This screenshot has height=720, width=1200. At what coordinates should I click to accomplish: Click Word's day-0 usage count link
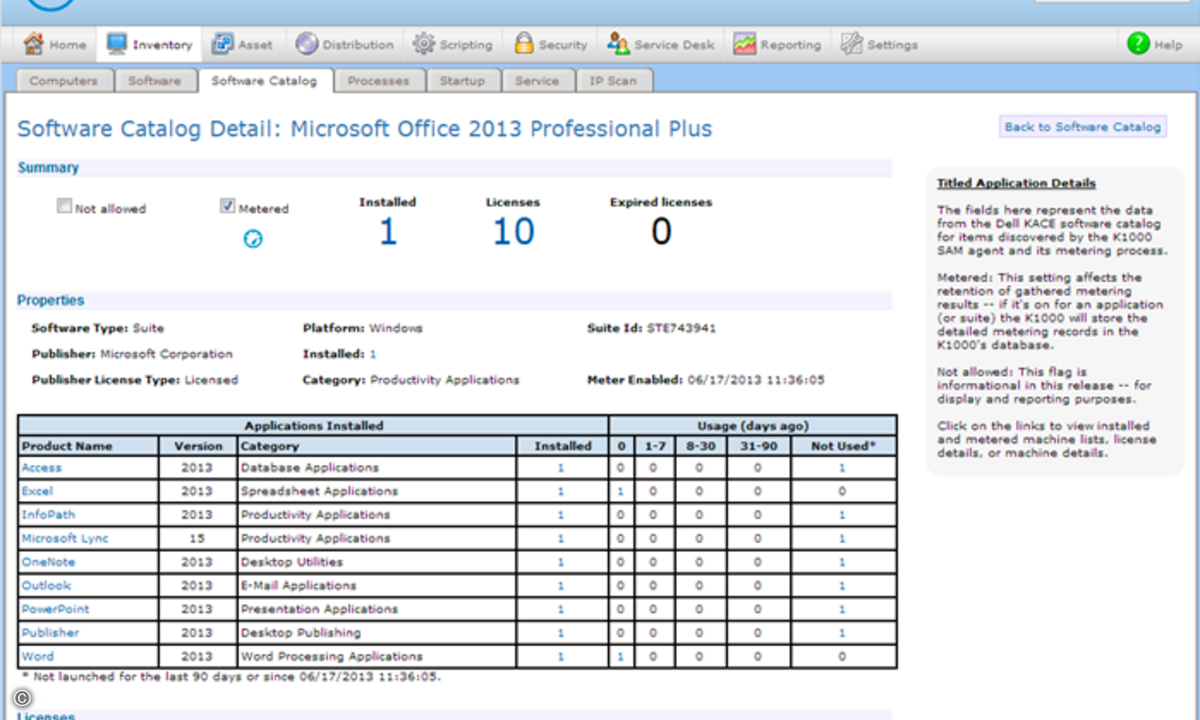click(620, 657)
